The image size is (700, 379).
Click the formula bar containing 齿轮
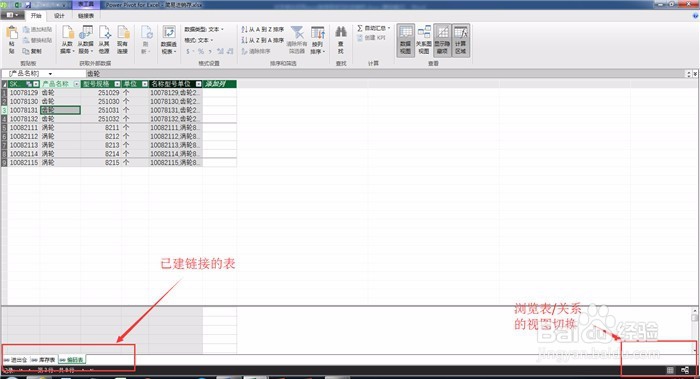click(386, 74)
